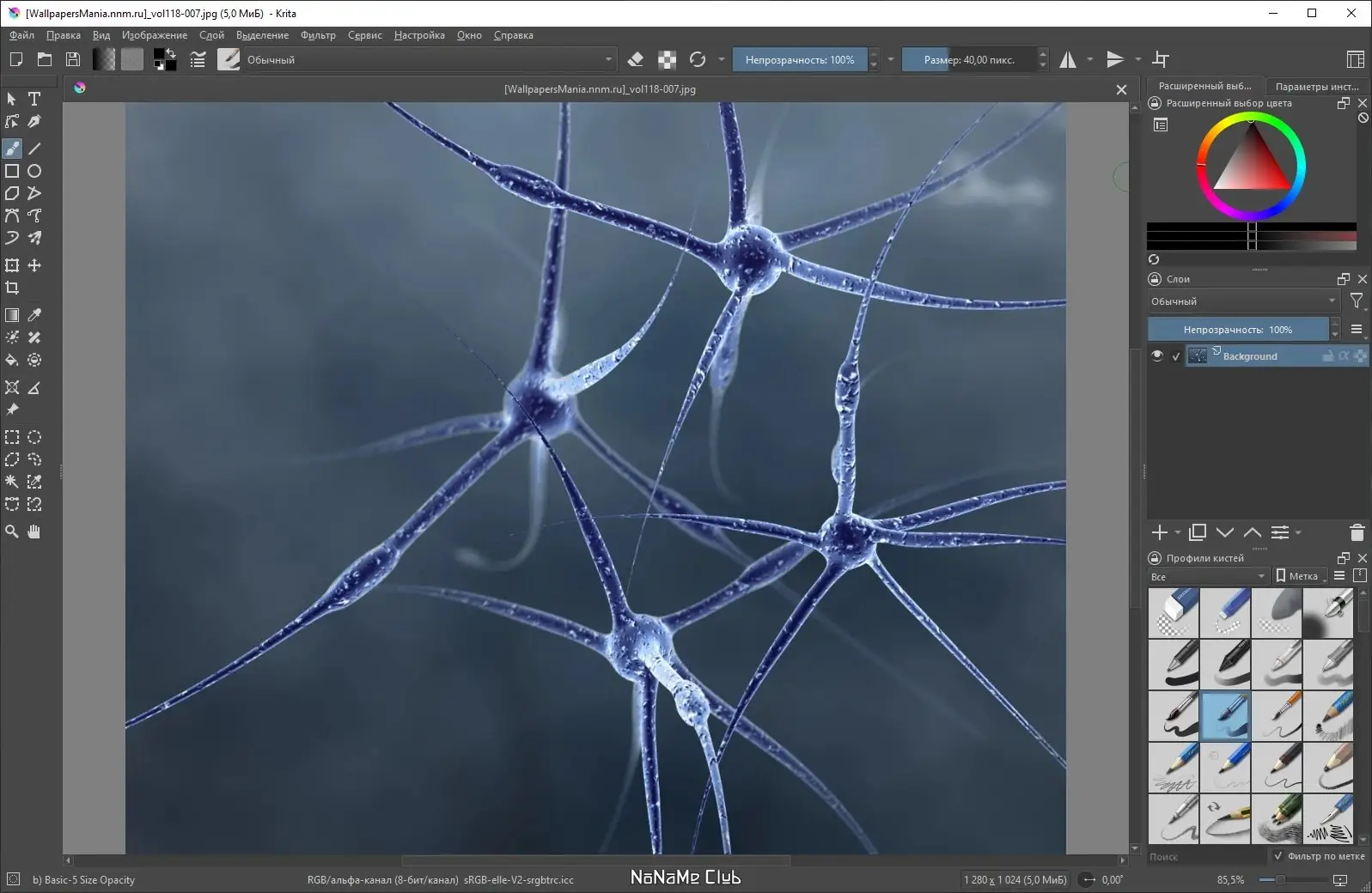Select the Gradient tool

12,315
